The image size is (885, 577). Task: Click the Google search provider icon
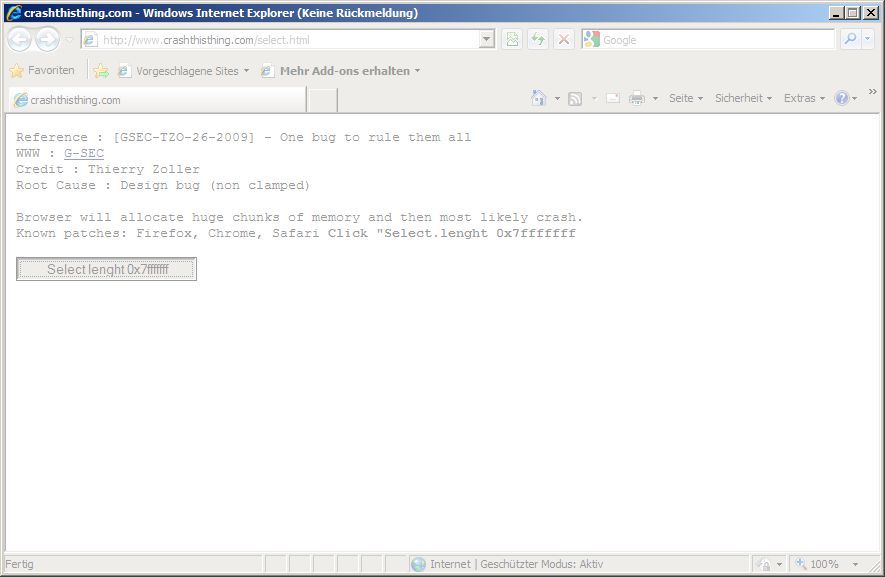coord(592,40)
